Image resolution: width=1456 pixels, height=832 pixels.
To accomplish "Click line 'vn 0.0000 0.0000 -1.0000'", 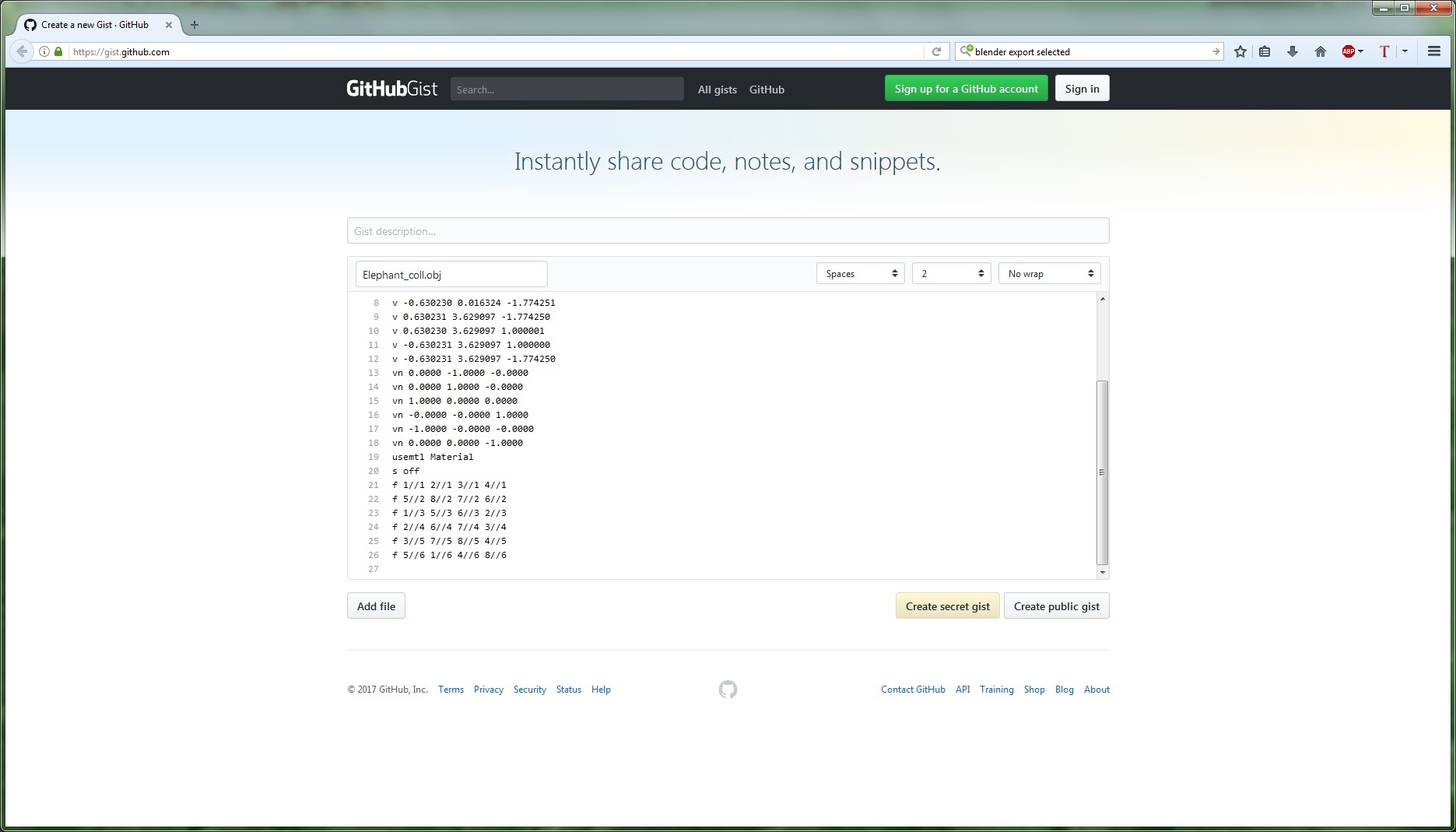I will (458, 443).
